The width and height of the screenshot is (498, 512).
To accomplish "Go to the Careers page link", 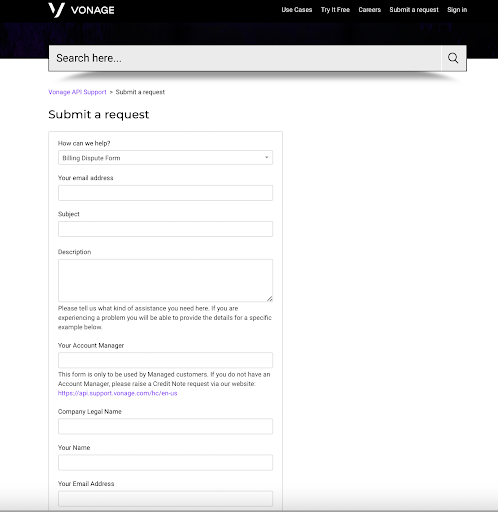I will (x=370, y=10).
